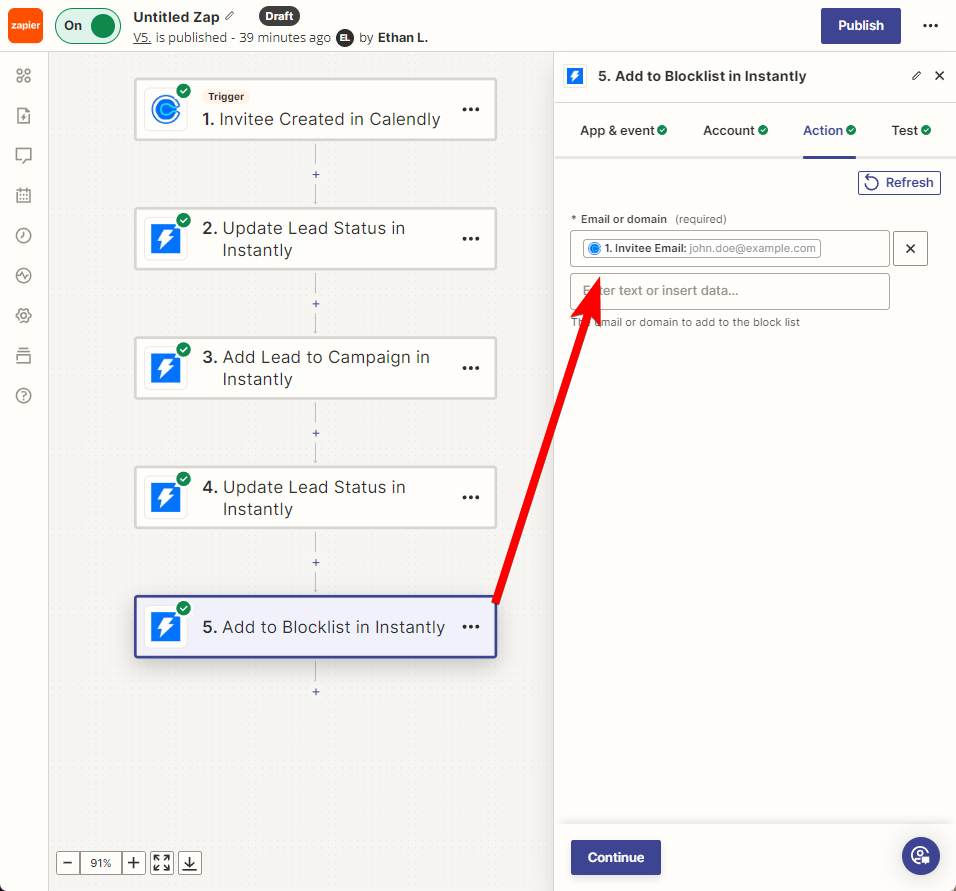Open the top-right more options menu
Screen dimensions: 956x891
coord(930,26)
